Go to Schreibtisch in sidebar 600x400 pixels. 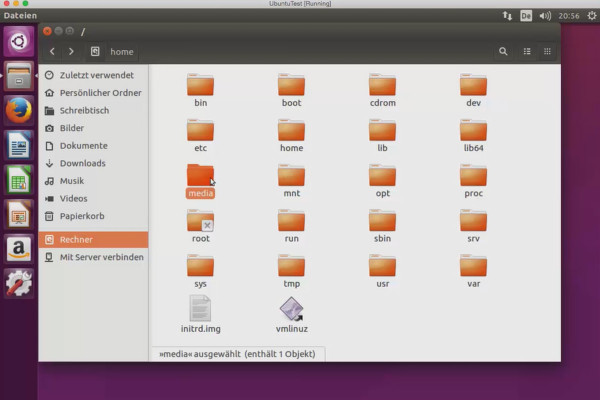tap(93, 110)
